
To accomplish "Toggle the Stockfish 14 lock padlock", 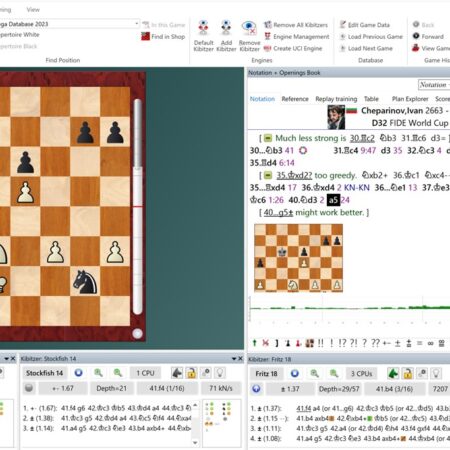I will pyautogui.click(x=191, y=373).
